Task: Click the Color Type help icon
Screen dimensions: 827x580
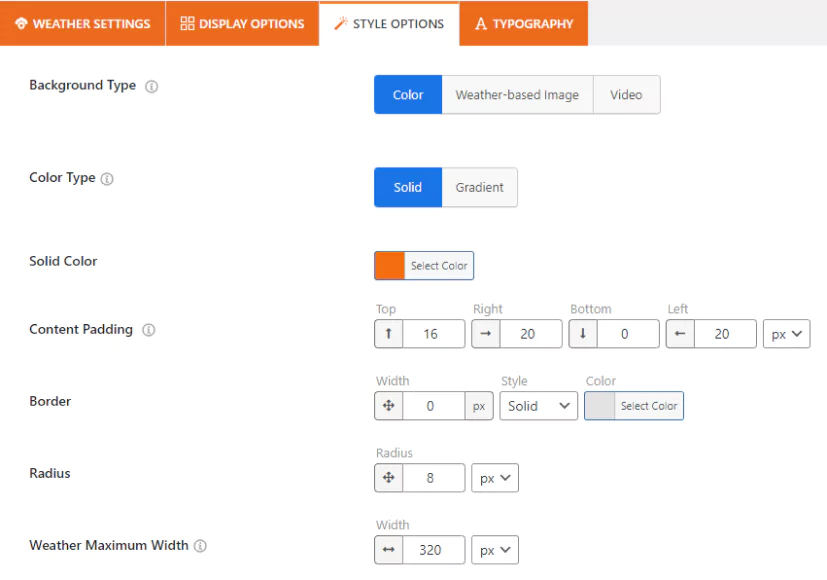Action: [107, 179]
